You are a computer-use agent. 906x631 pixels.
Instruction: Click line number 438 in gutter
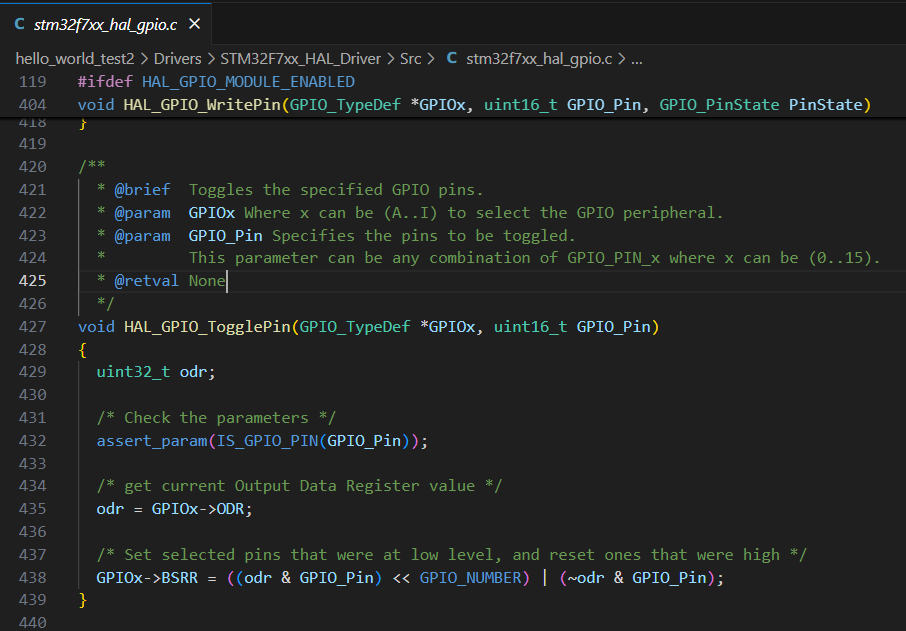coord(32,578)
